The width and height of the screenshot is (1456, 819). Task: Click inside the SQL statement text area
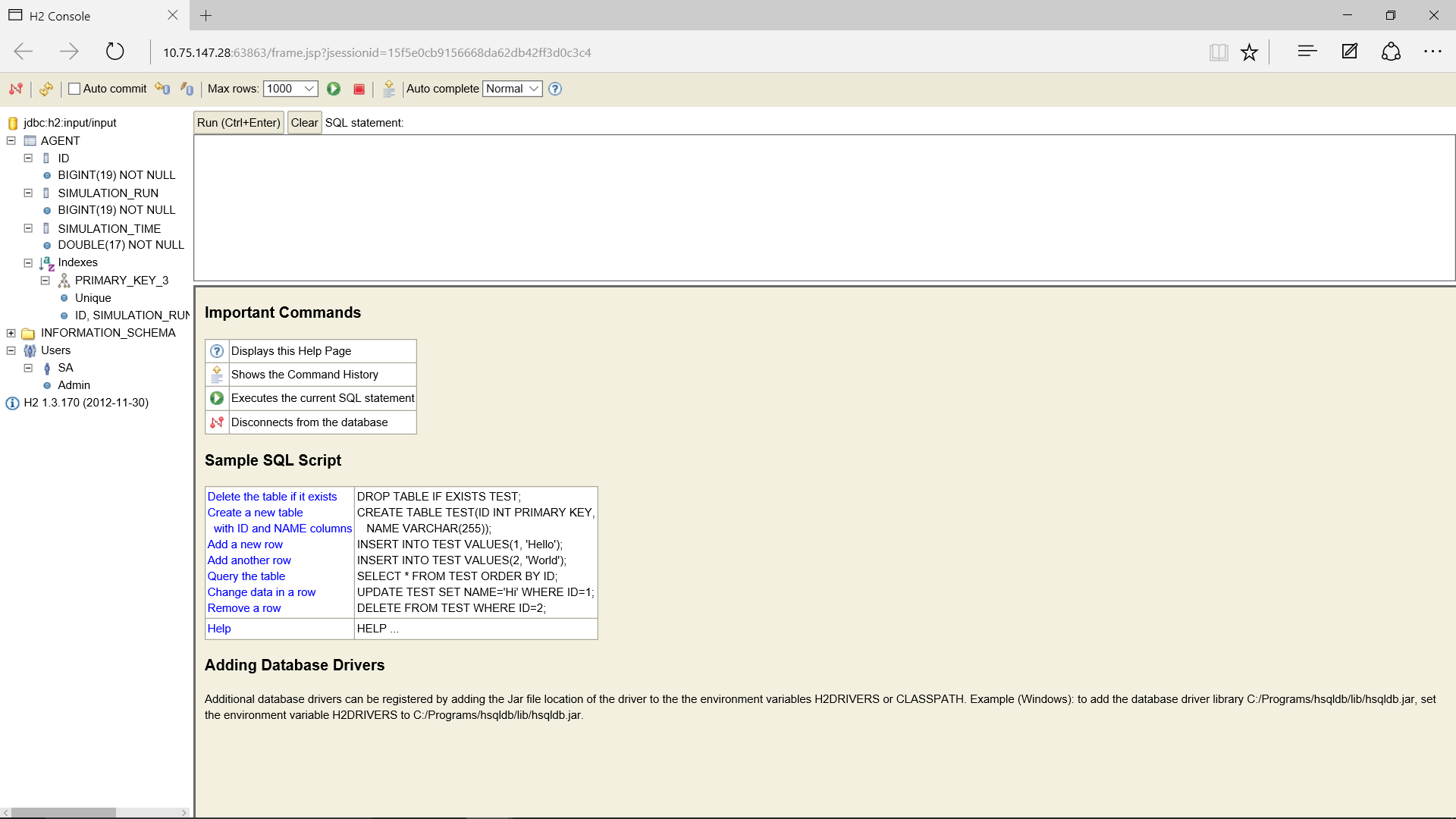824,208
